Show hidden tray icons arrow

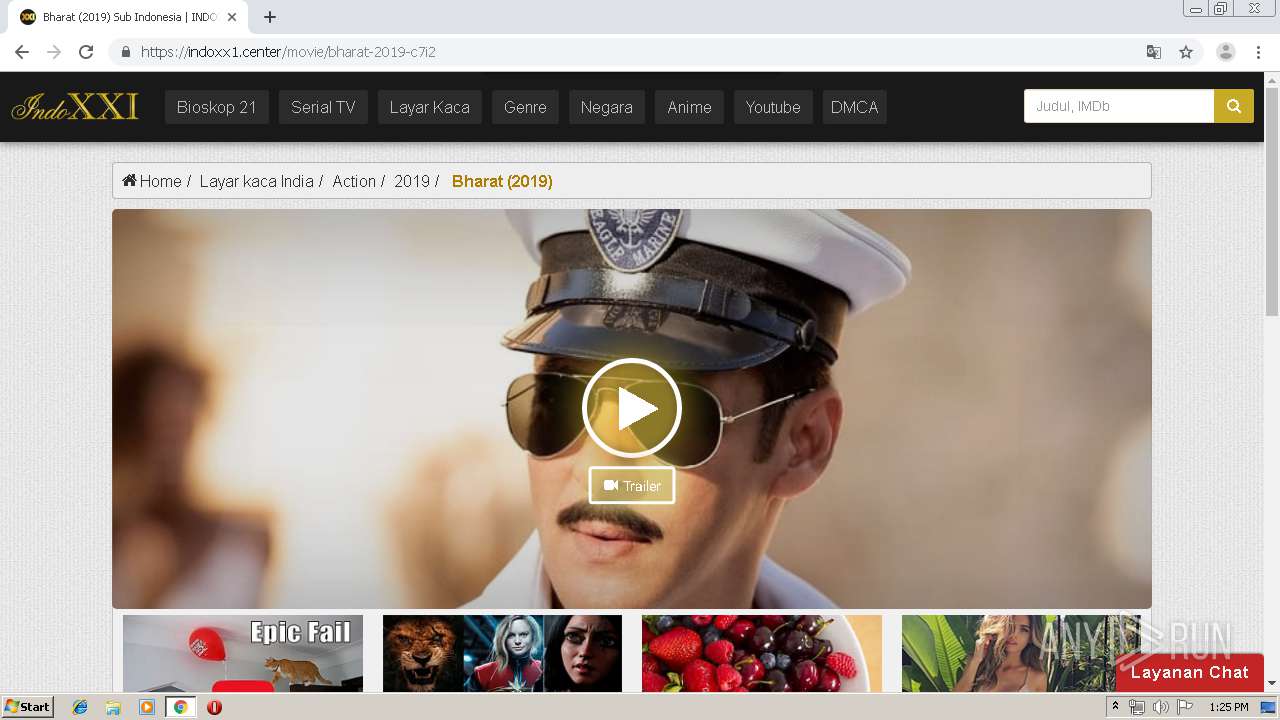(1116, 707)
